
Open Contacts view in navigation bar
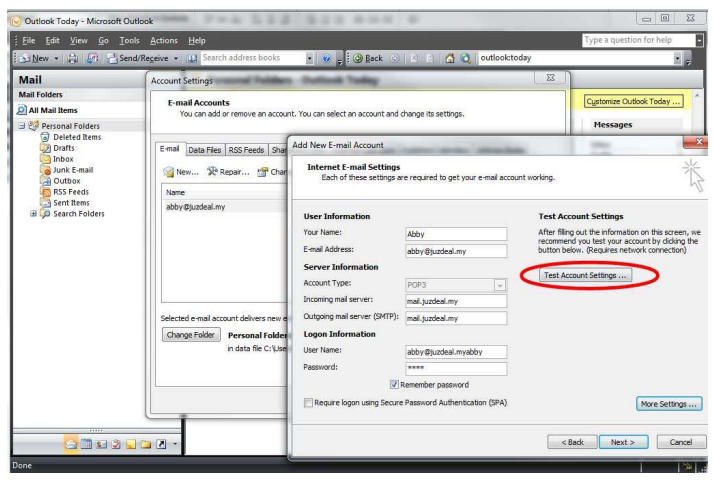pyautogui.click(x=101, y=444)
